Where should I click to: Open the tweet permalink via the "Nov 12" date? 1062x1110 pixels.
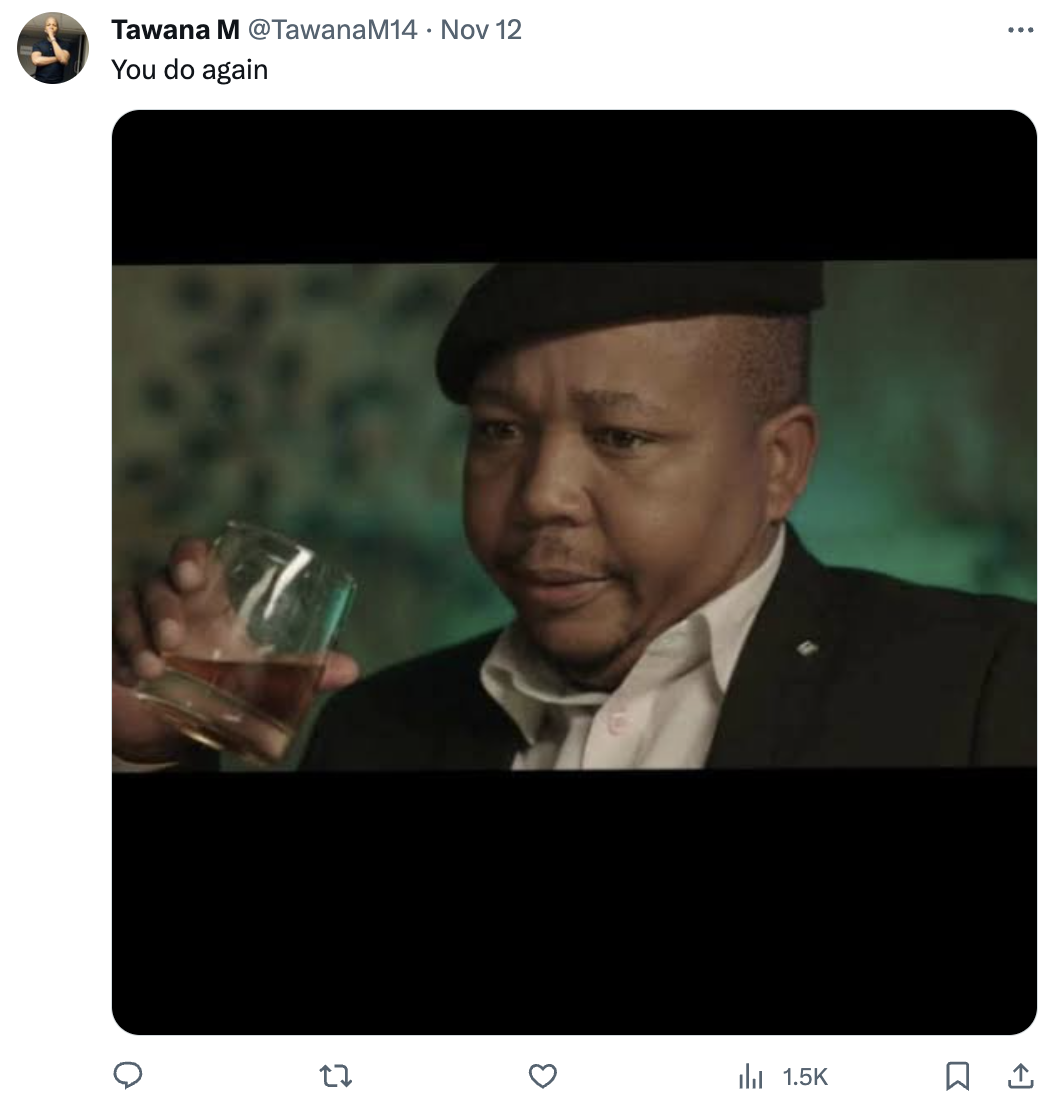pos(481,30)
